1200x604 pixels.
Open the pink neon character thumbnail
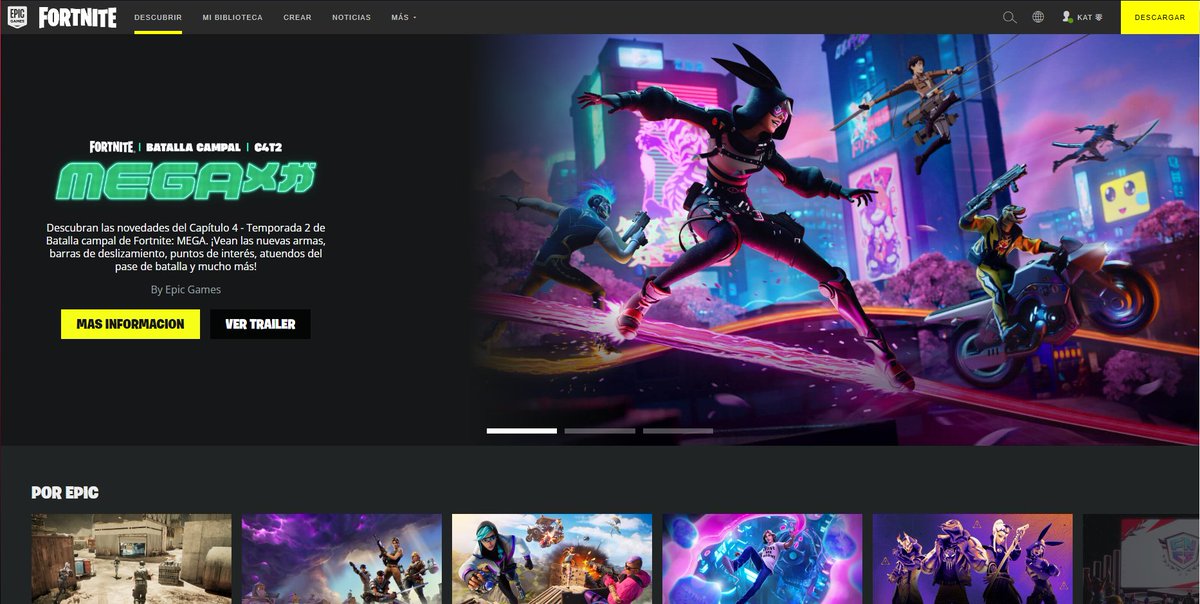[762, 559]
